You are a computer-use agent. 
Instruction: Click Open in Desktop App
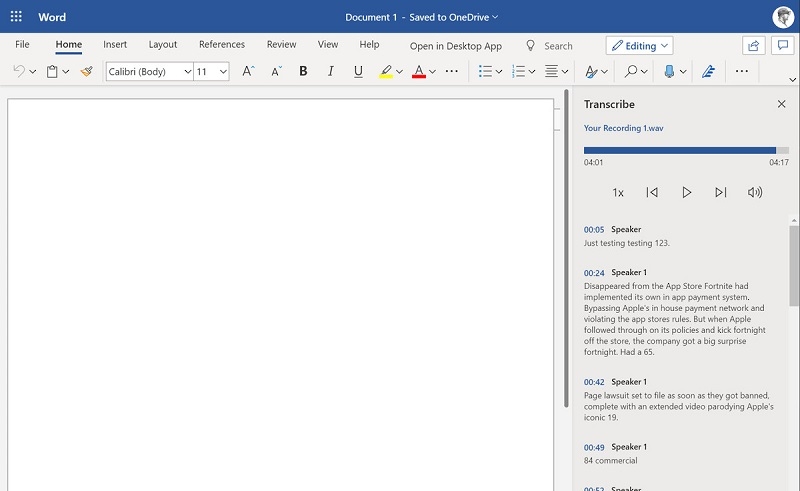click(x=456, y=46)
